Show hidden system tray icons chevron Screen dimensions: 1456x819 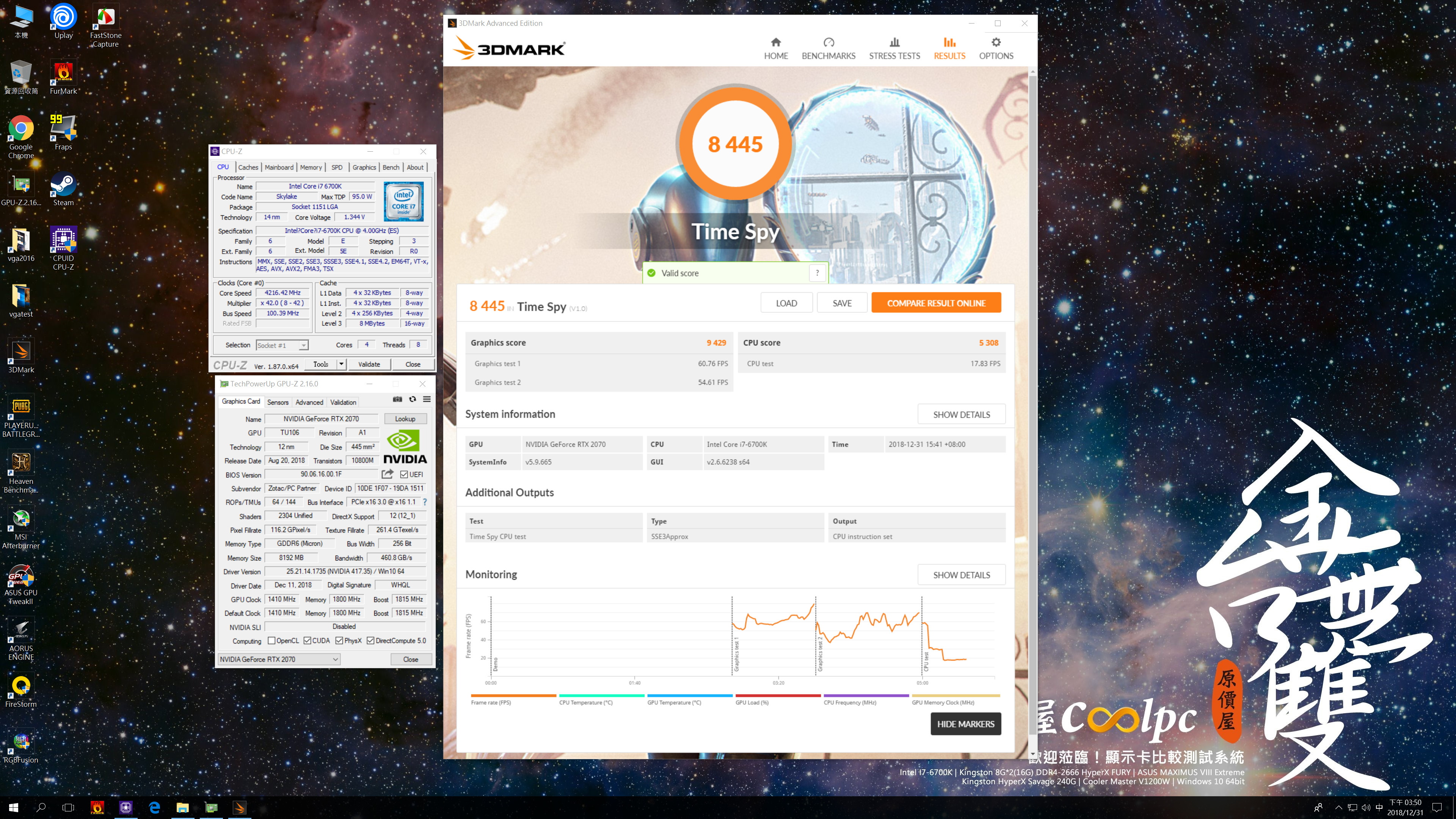point(1338,807)
